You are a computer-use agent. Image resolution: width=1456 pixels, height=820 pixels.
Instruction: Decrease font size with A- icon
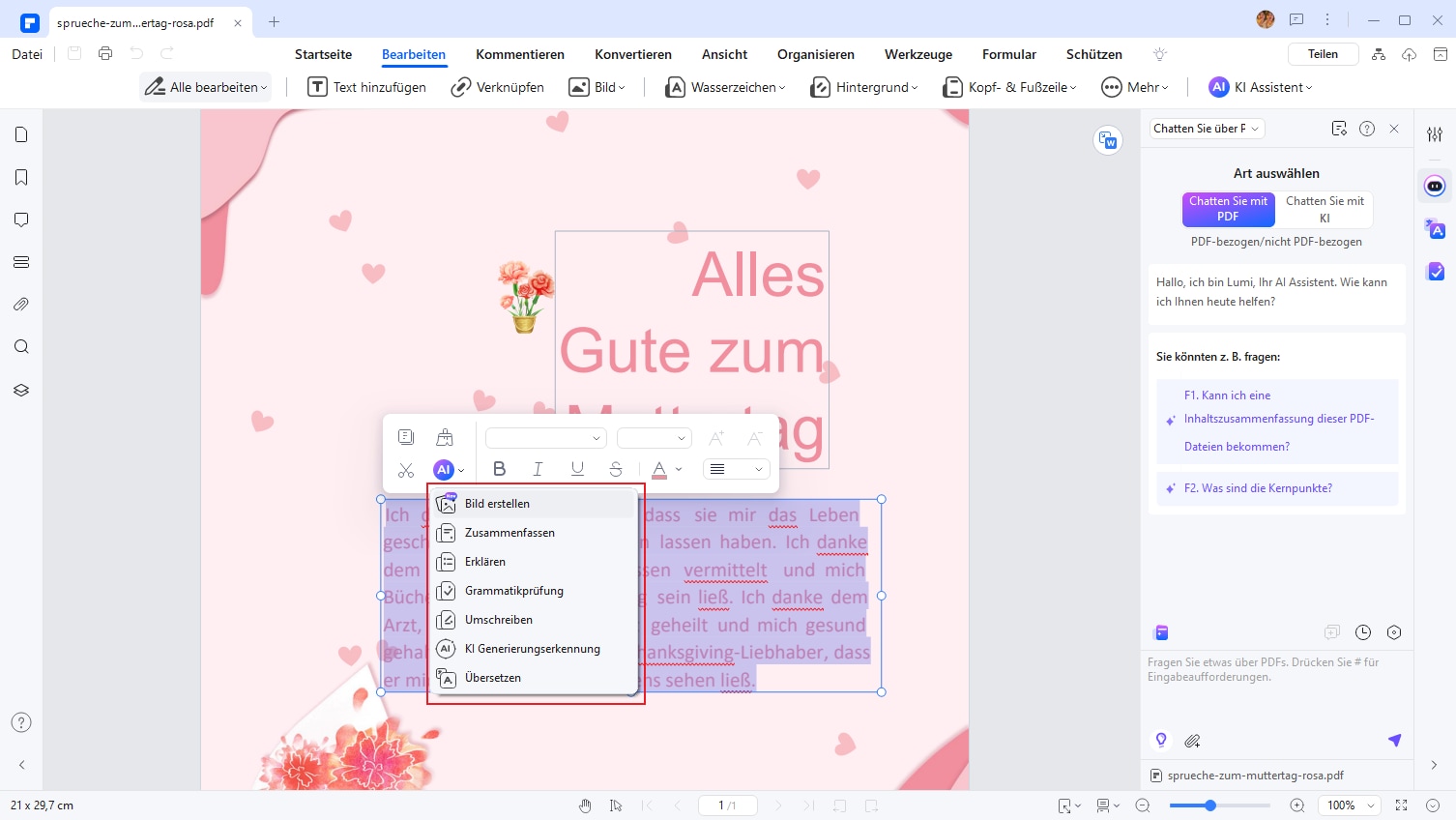click(755, 438)
